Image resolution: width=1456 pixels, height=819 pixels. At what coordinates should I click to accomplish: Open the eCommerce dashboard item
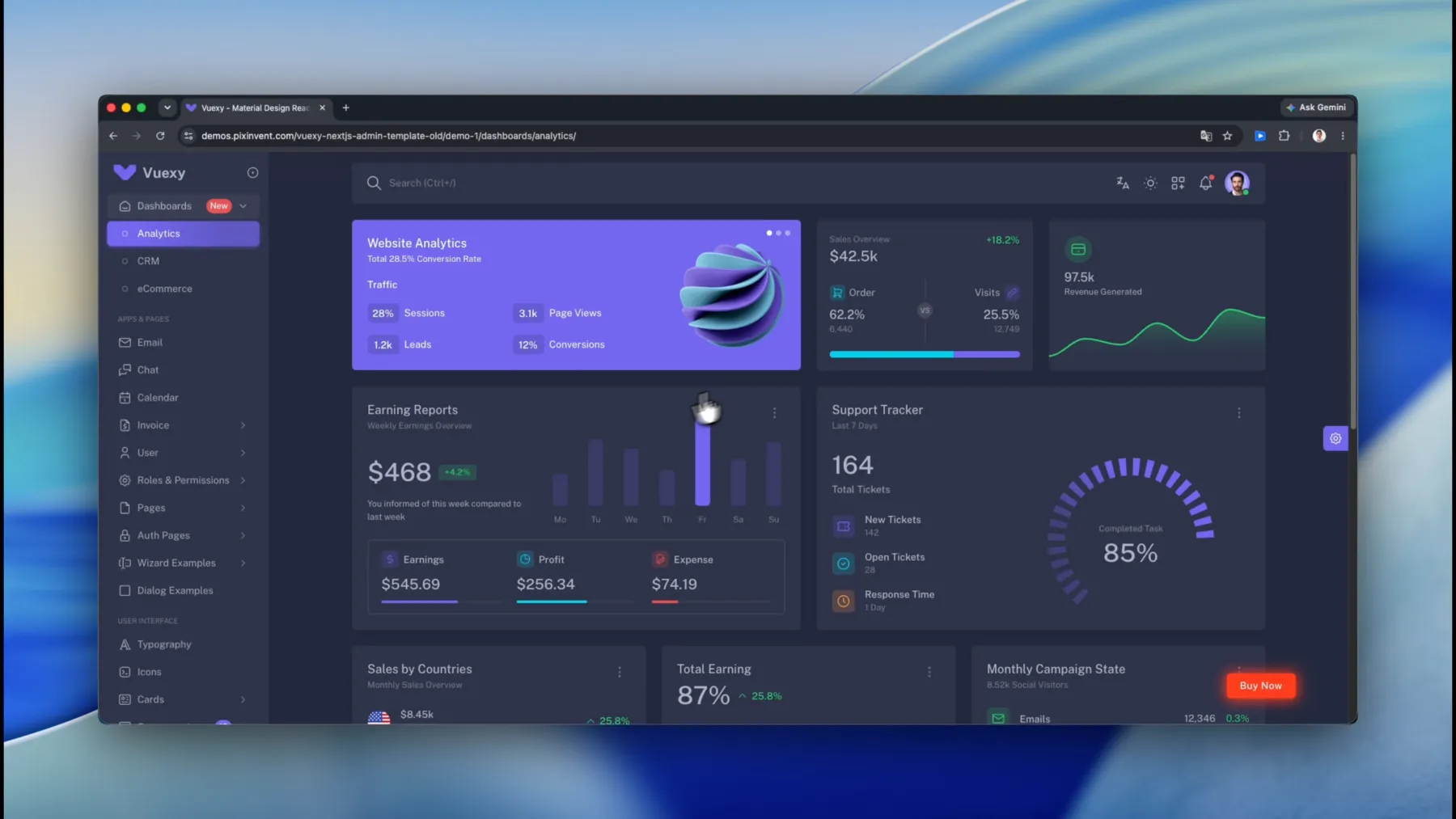(x=183, y=289)
